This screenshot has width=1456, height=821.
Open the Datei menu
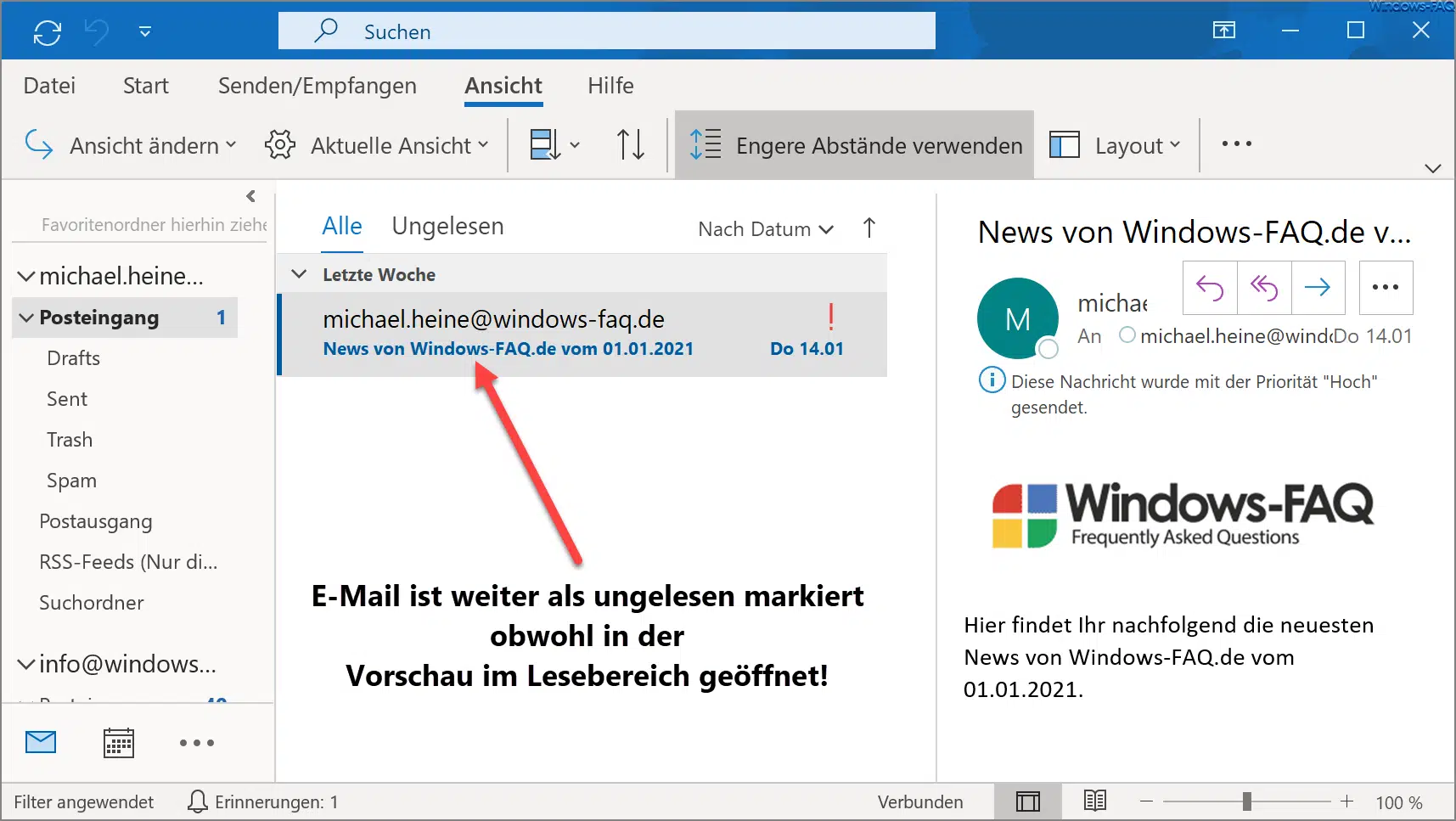point(49,86)
